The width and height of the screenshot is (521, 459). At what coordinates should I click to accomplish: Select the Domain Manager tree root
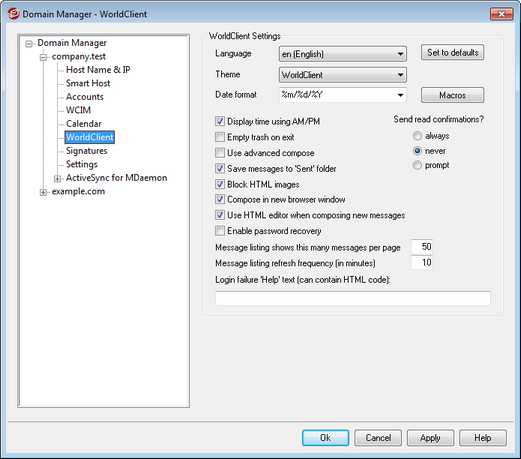pyautogui.click(x=72, y=43)
